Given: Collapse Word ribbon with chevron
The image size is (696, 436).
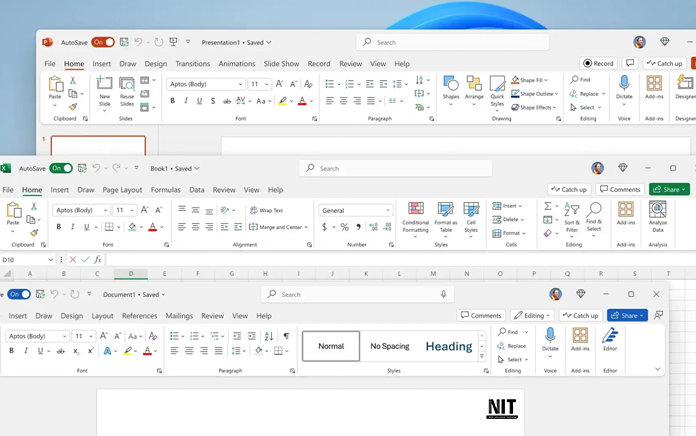Looking at the screenshot, I should 657,369.
